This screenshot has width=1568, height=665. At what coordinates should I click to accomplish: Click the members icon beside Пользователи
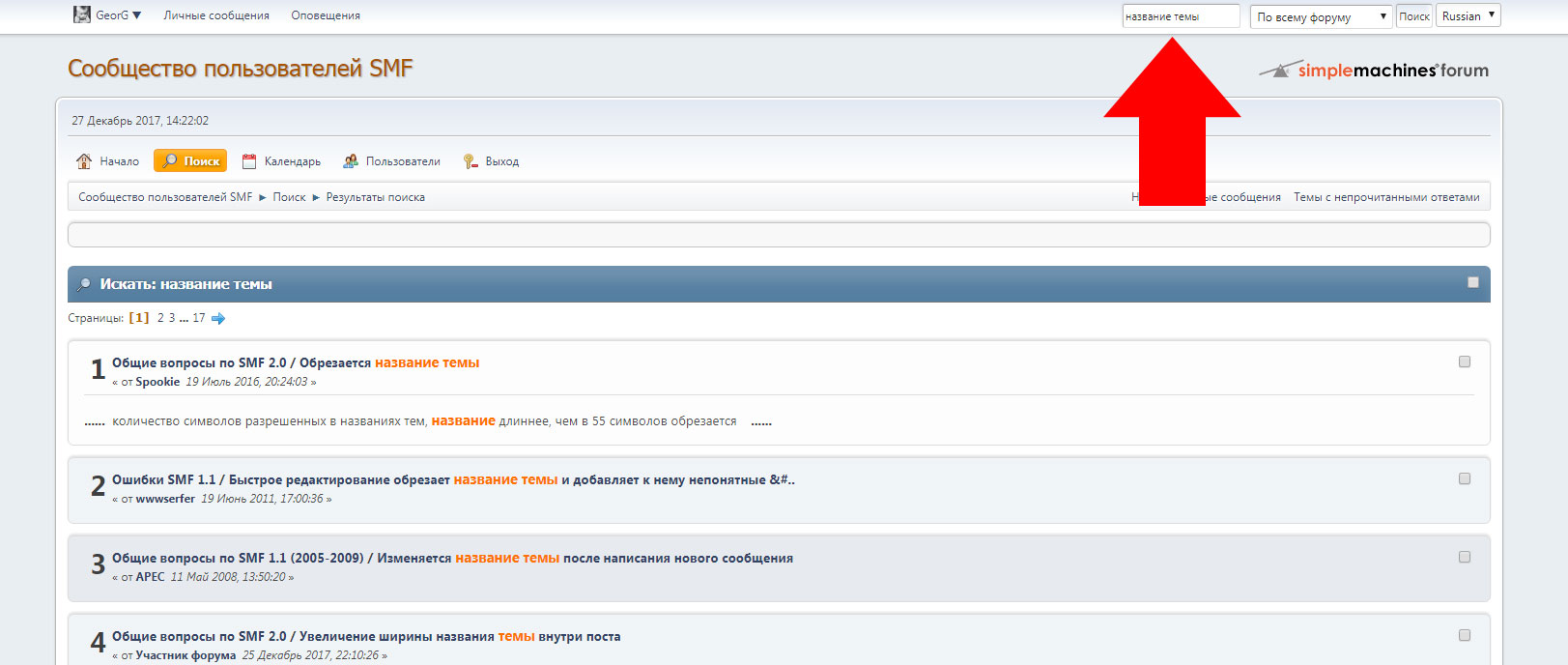pos(351,161)
